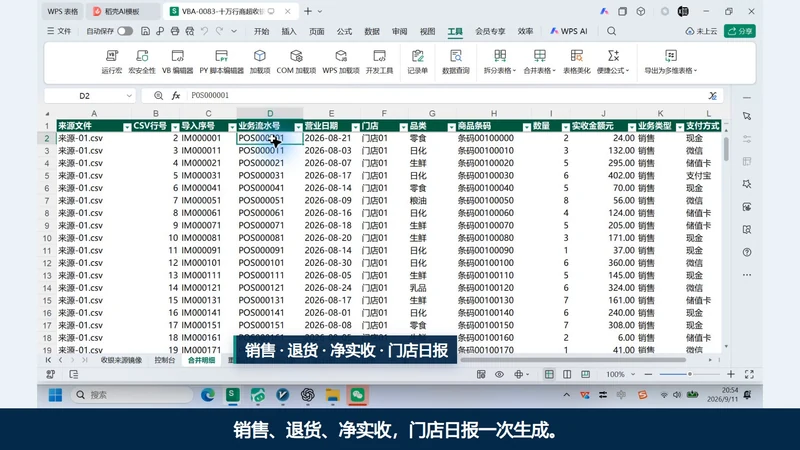Open filter dropdown for CSV行号 column
The height and width of the screenshot is (450, 800).
(x=175, y=127)
